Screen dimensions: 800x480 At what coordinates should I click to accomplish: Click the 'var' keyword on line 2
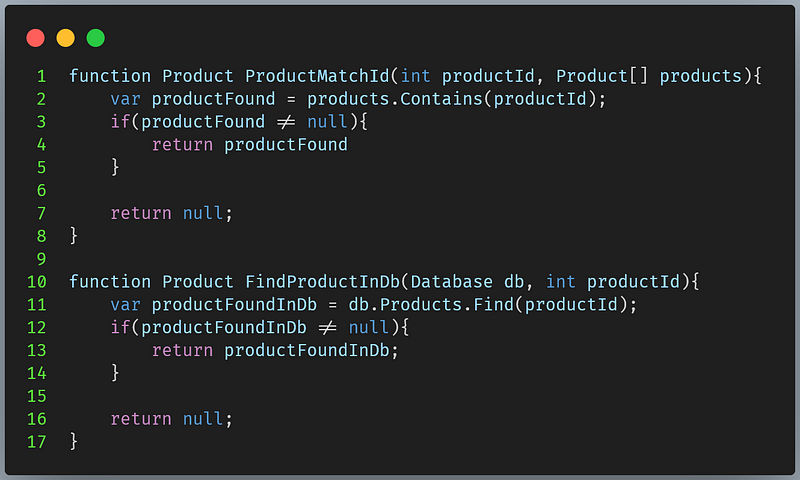pyautogui.click(x=126, y=99)
